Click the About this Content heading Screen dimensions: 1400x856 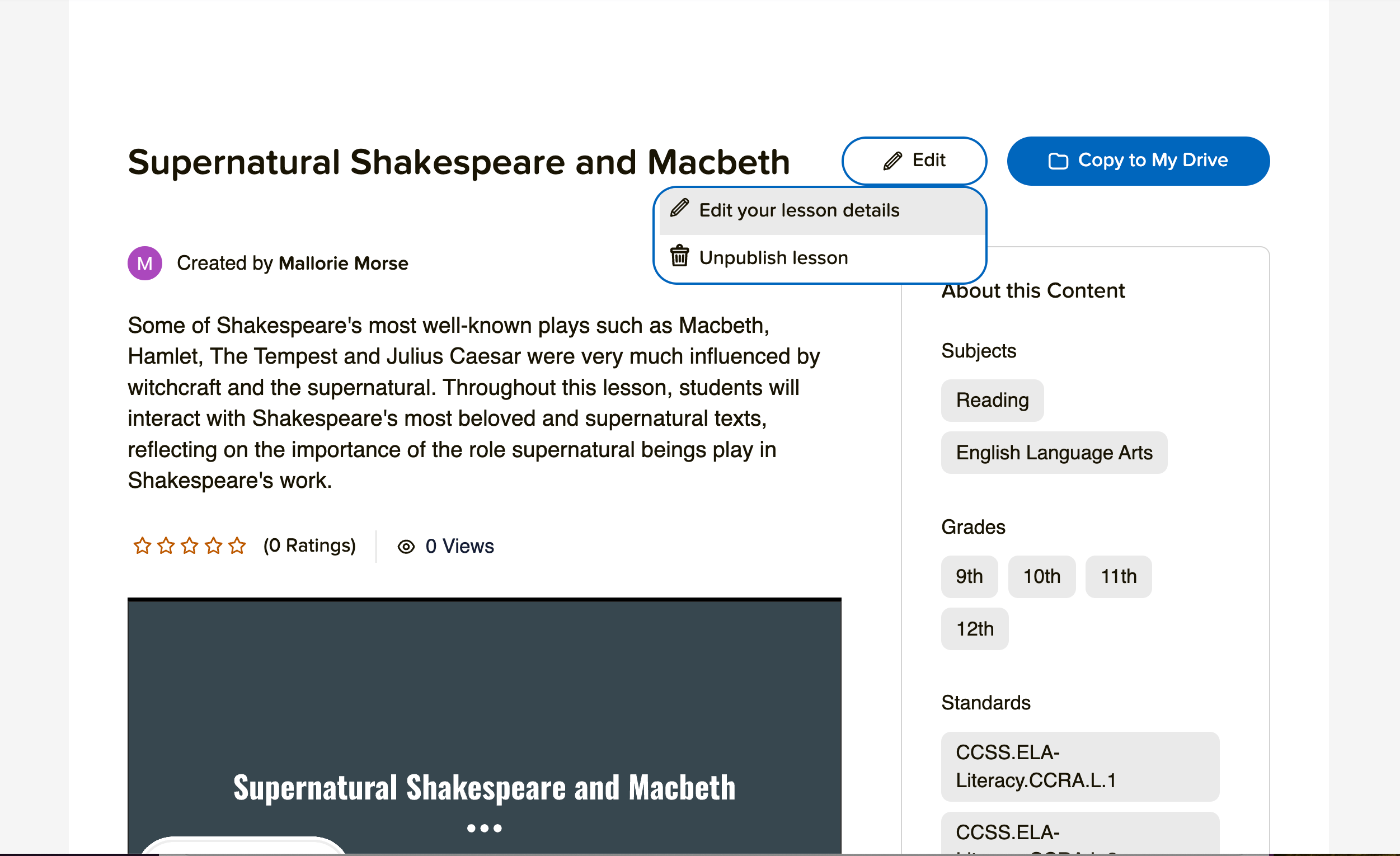click(x=1033, y=291)
